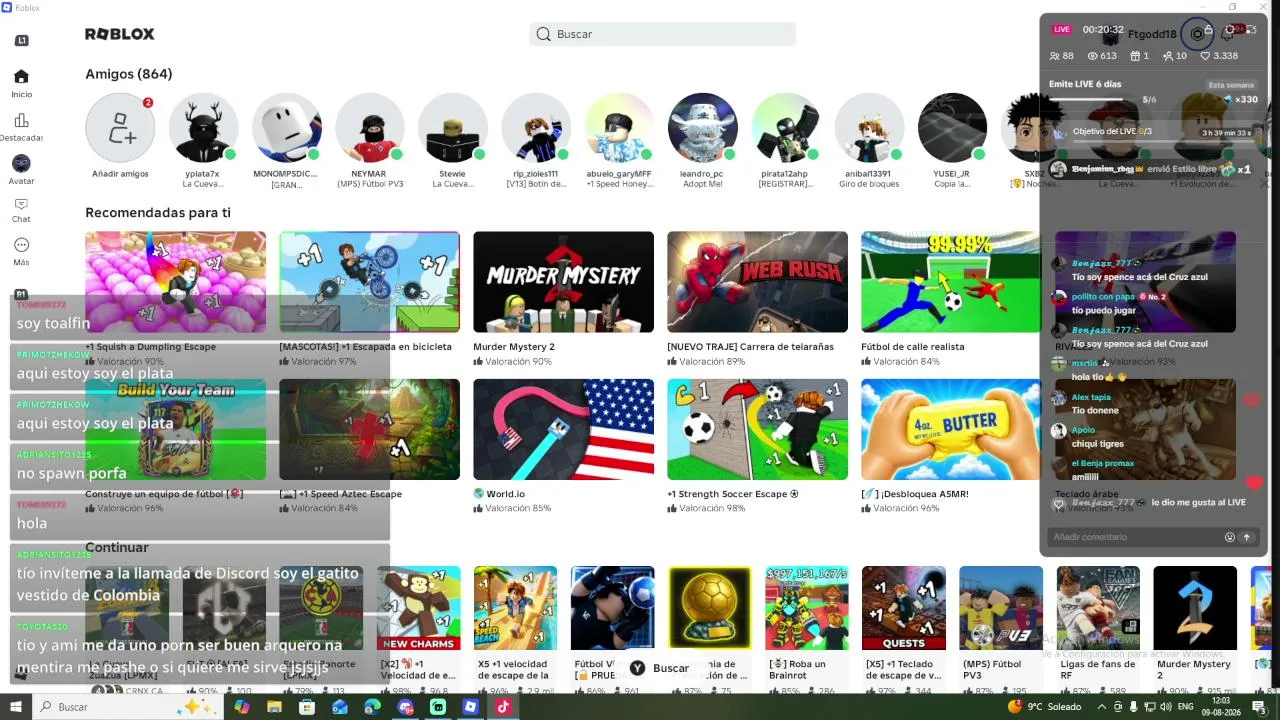Image resolution: width=1280 pixels, height=720 pixels.
Task: Open friend anibal13391 avatar
Action: coord(868,128)
